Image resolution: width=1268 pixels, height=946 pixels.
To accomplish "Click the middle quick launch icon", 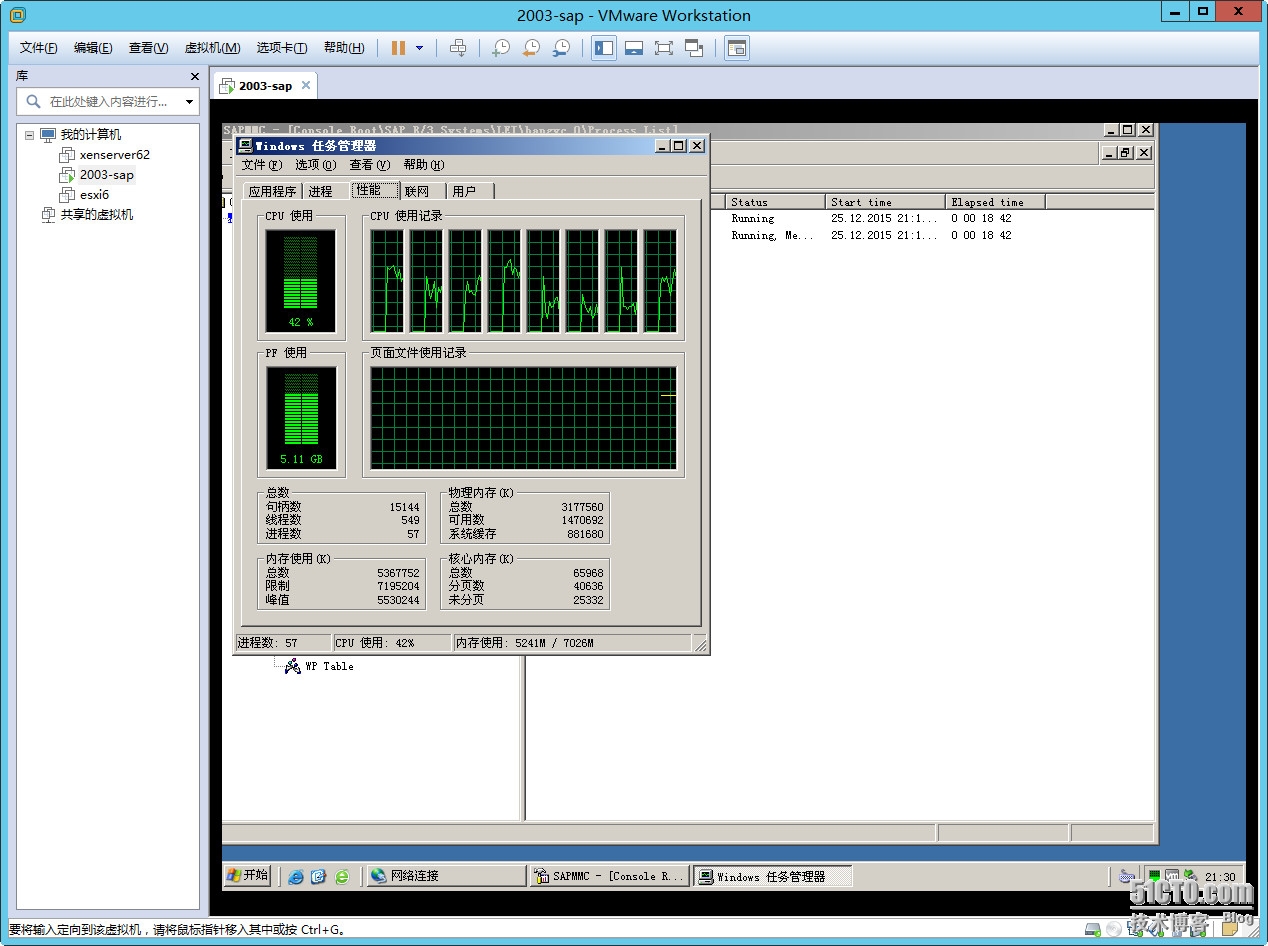I will (319, 876).
